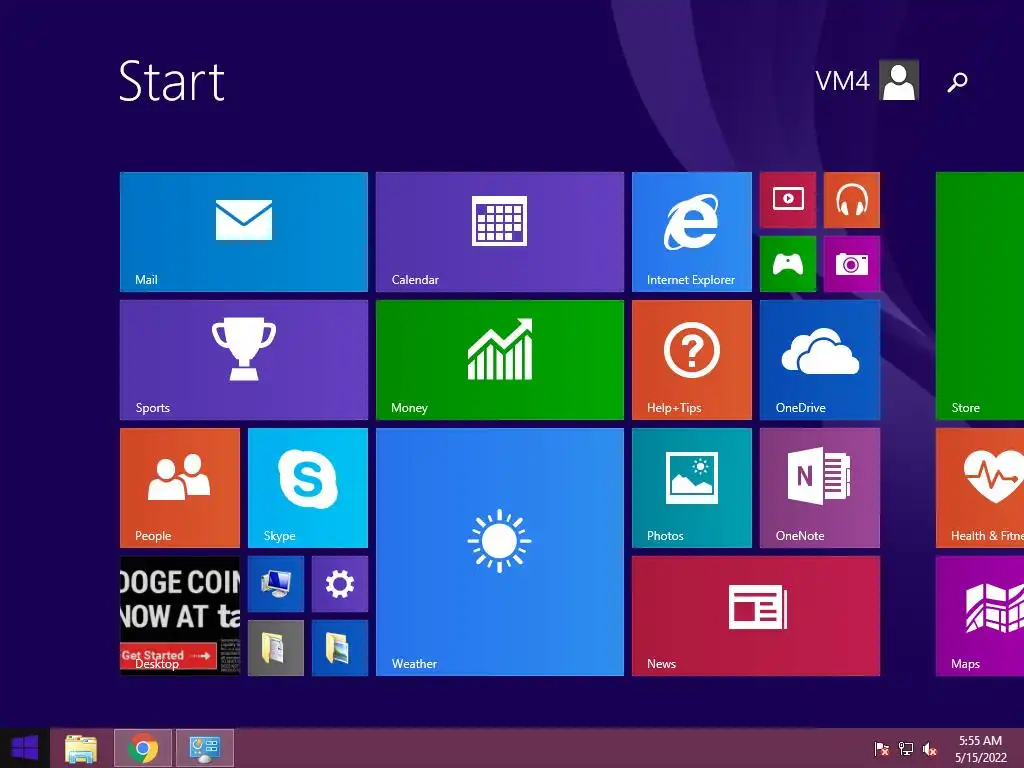Open the Xbox Games controller tile
The width and height of the screenshot is (1024, 768).
pos(788,264)
